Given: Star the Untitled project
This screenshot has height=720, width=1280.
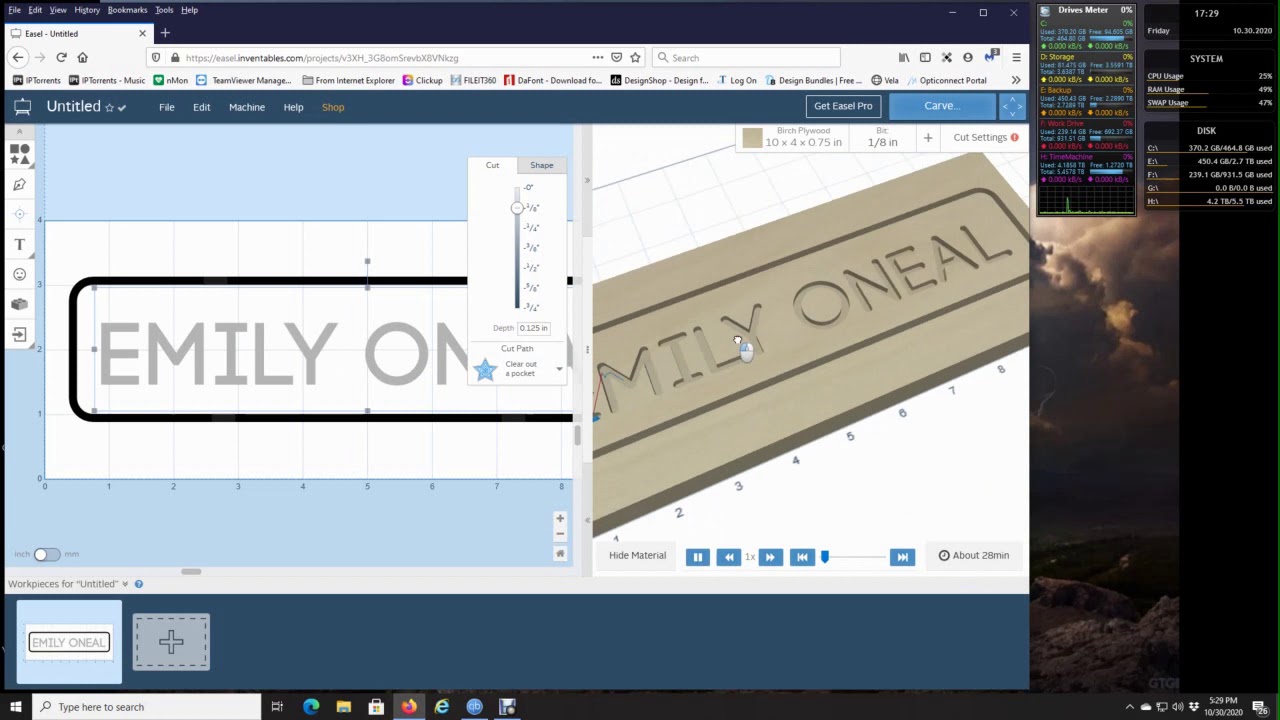Looking at the screenshot, I should (x=109, y=107).
